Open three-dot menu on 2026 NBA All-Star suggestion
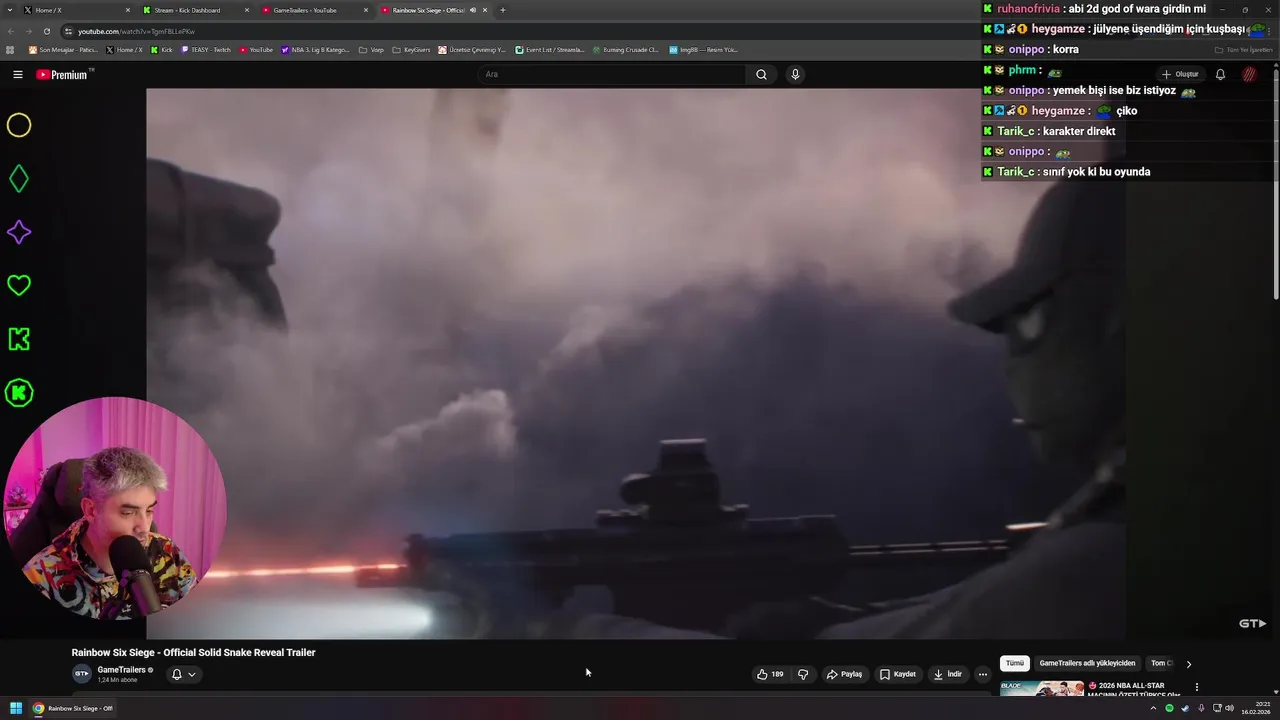Image resolution: width=1280 pixels, height=720 pixels. point(1196,687)
